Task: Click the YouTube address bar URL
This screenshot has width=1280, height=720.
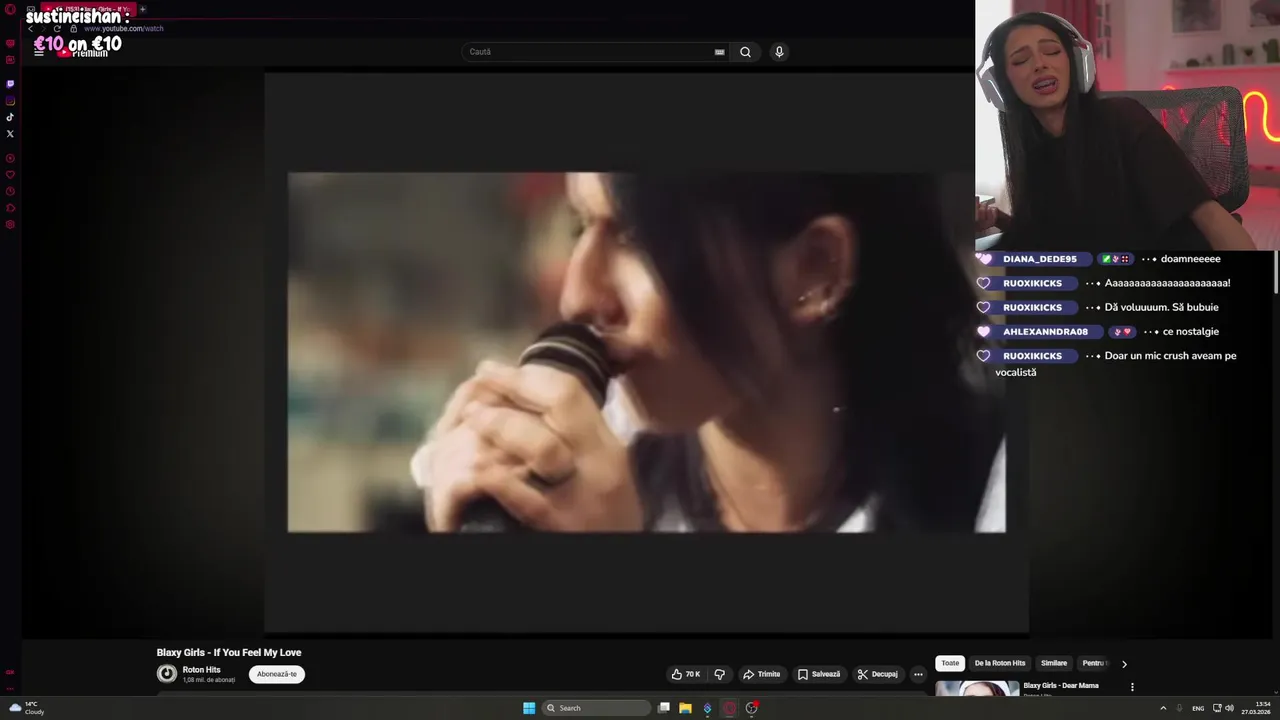Action: 123,28
